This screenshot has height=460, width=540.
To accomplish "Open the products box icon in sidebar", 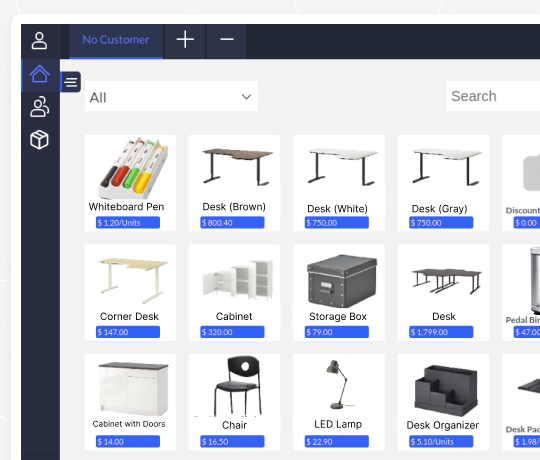I will coord(40,140).
